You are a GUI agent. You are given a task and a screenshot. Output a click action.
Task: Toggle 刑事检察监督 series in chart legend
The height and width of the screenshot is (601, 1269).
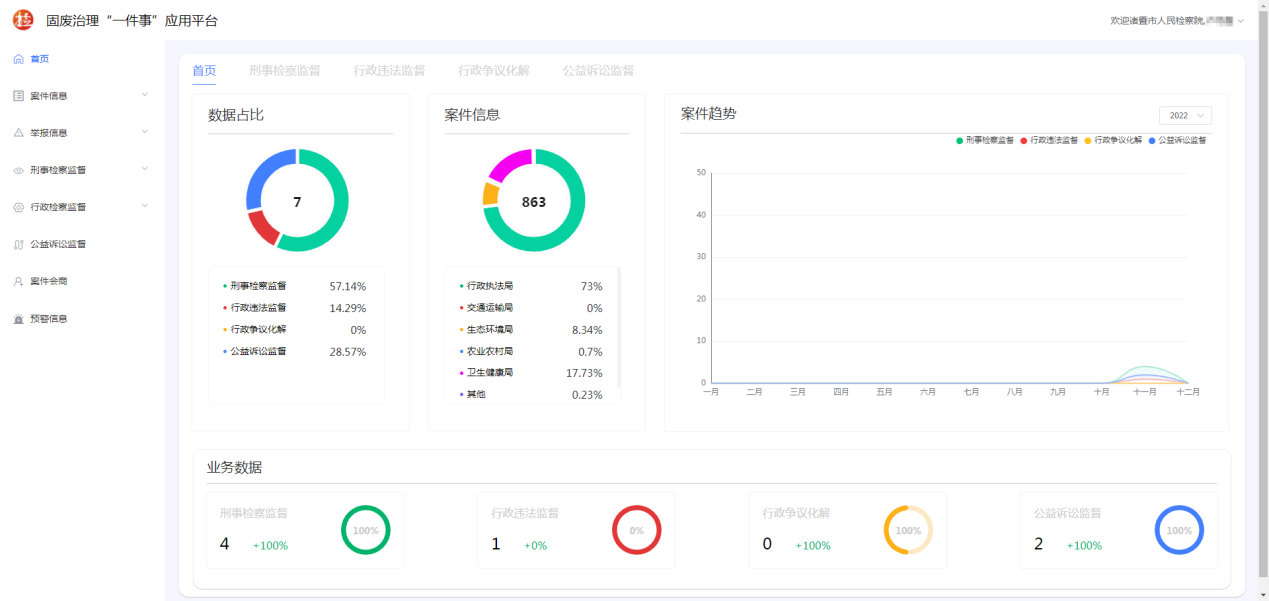pyautogui.click(x=984, y=141)
